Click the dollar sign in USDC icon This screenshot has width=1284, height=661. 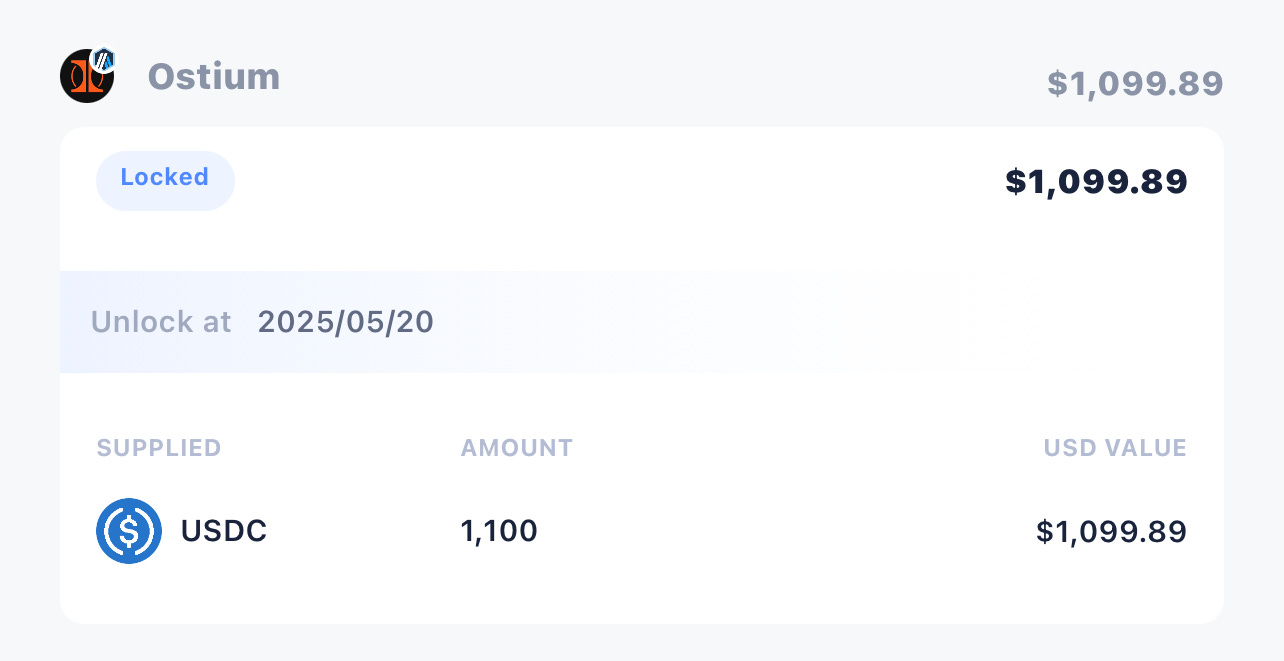tap(129, 531)
